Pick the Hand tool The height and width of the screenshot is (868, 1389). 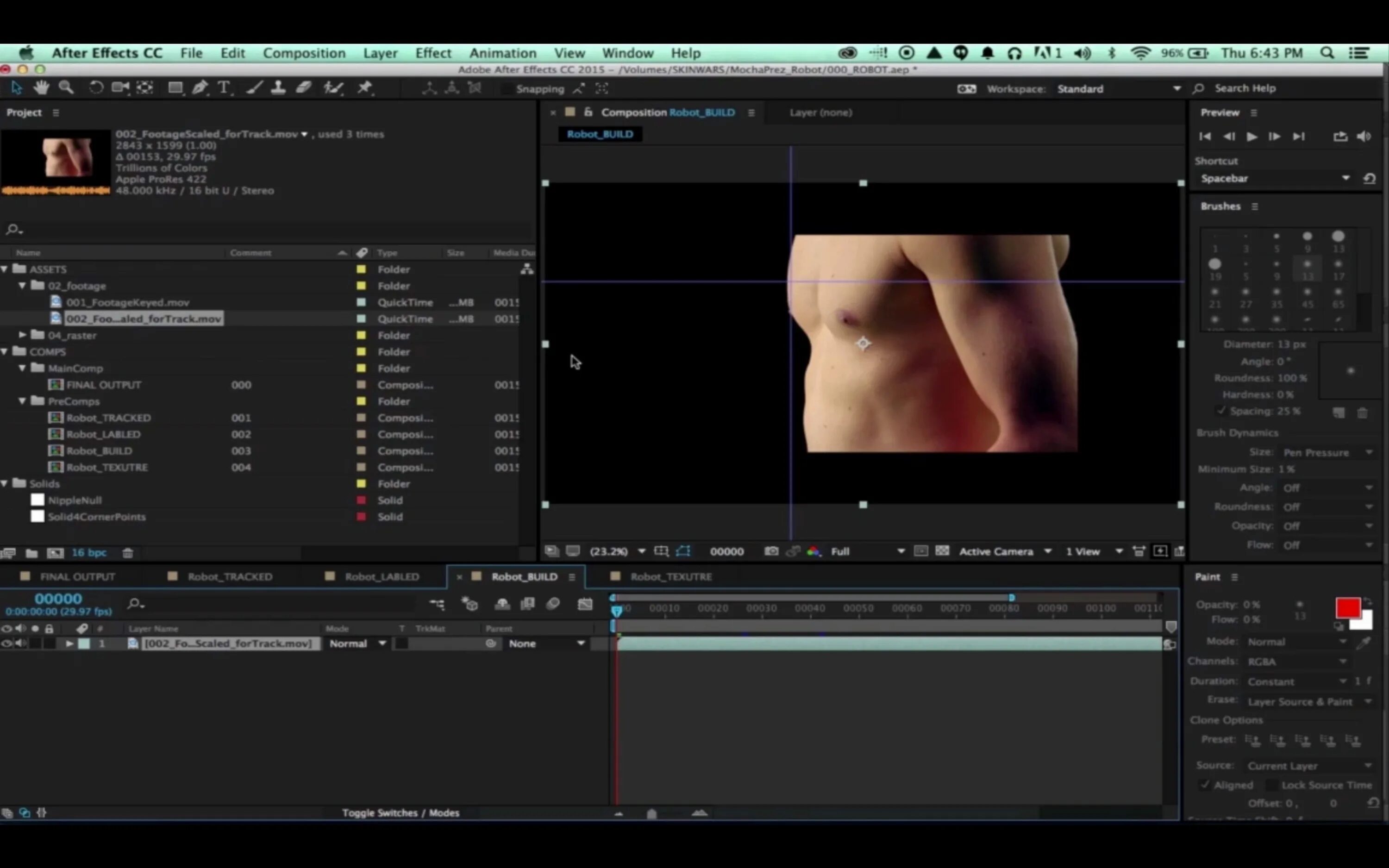tap(41, 88)
